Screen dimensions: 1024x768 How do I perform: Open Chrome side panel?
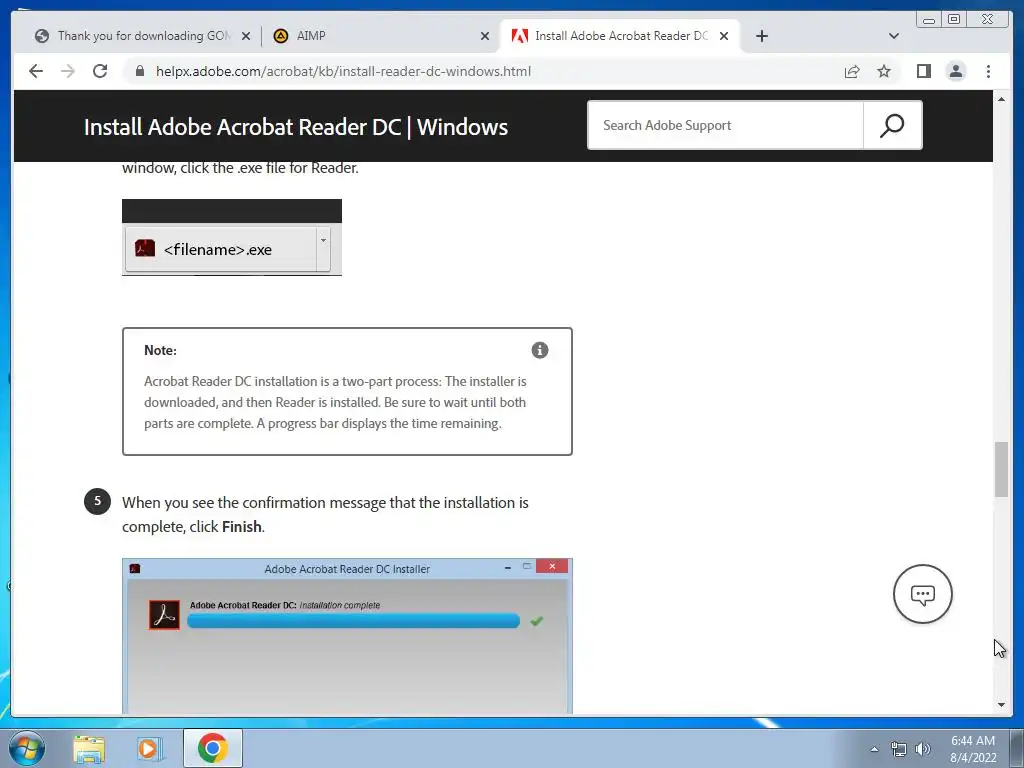[923, 71]
